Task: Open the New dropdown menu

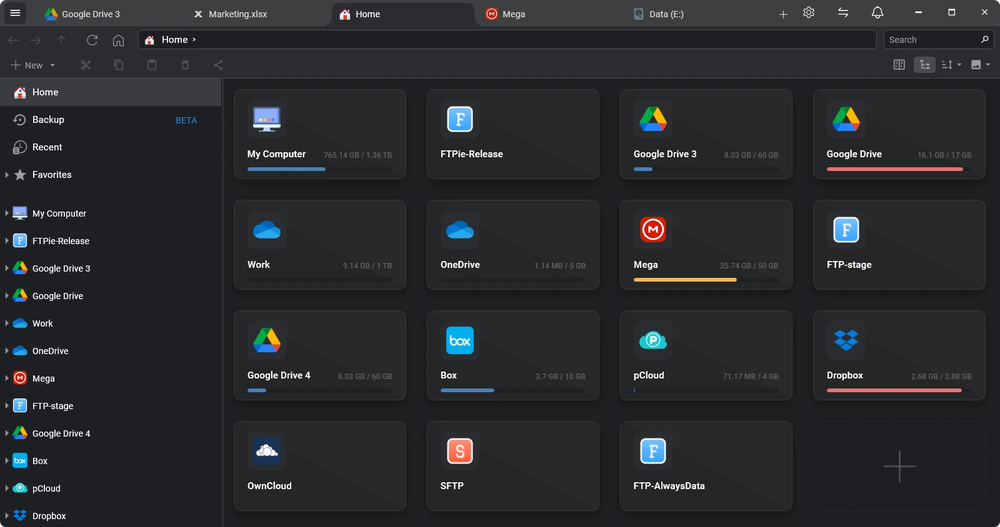Action: pyautogui.click(x=33, y=65)
